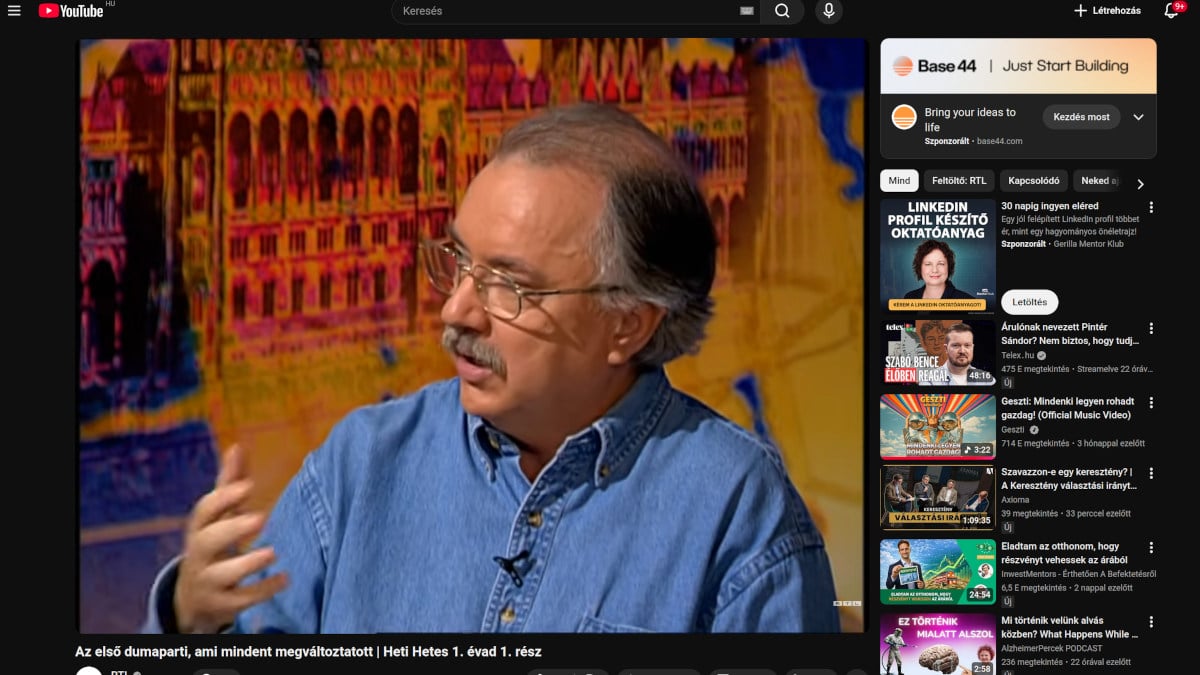Select the Mind filter chip
Screen dimensions: 1200x675
899,181
